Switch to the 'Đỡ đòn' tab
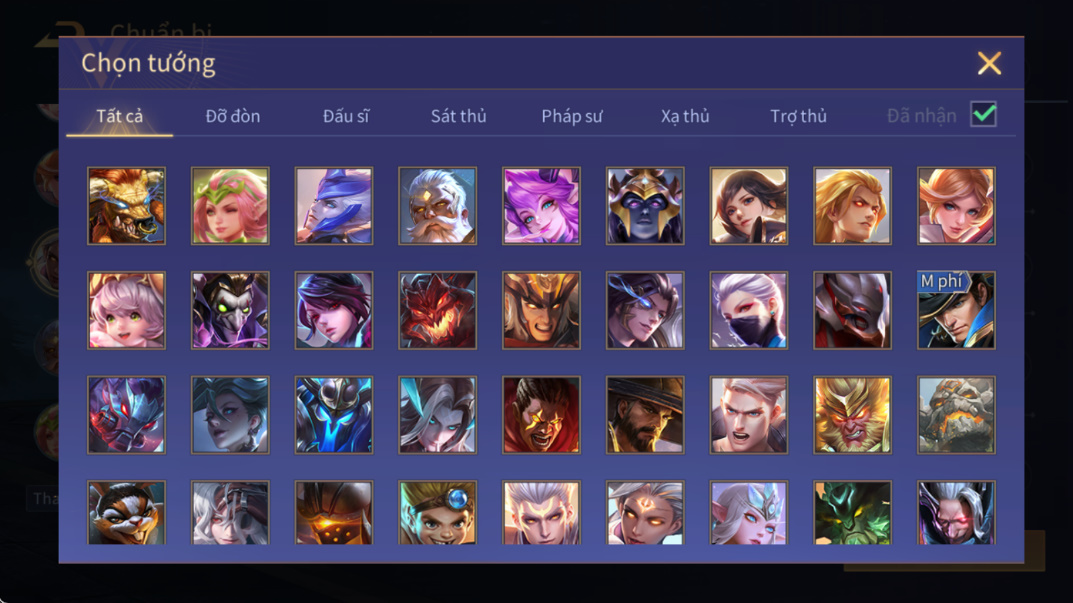The height and width of the screenshot is (603, 1073). point(233,116)
